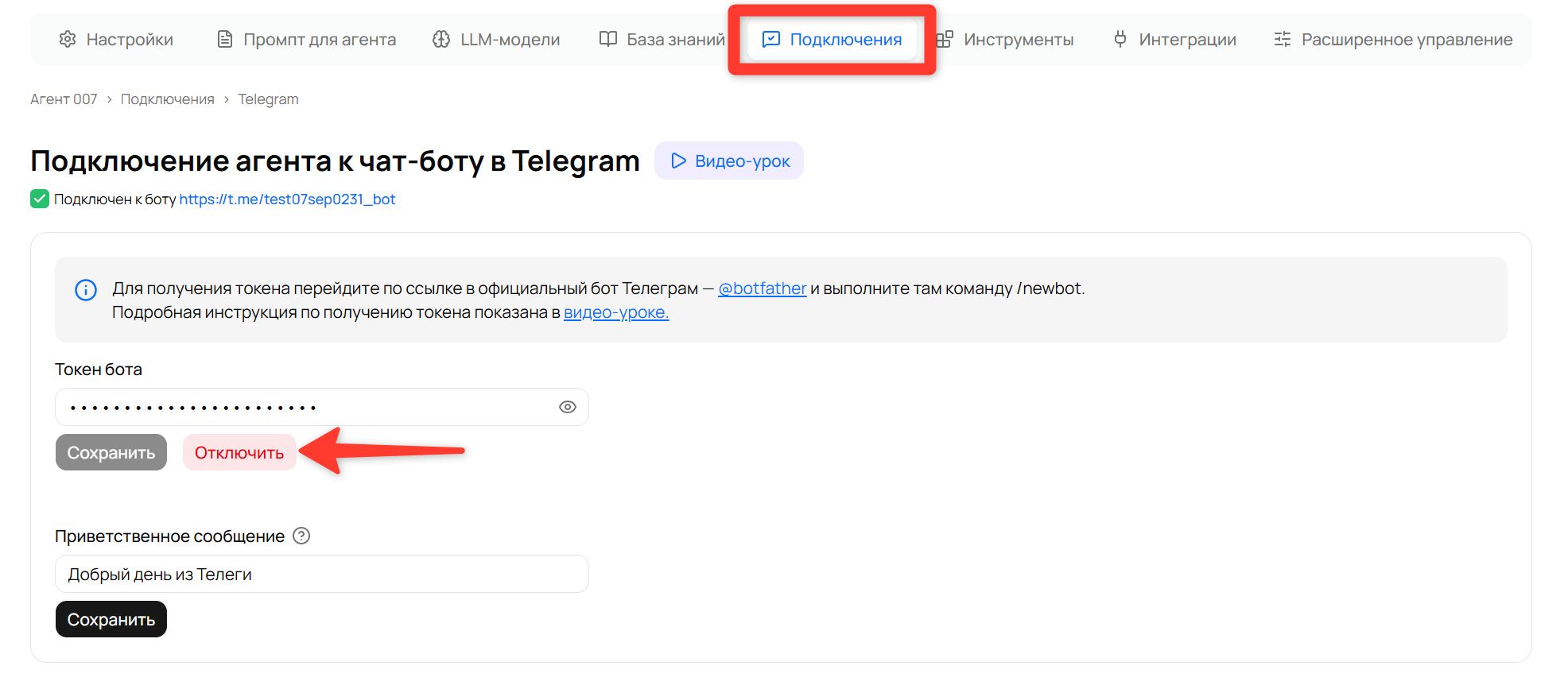Switch to Промпт для агента tab
This screenshot has height=693, width=1568.
tap(306, 39)
